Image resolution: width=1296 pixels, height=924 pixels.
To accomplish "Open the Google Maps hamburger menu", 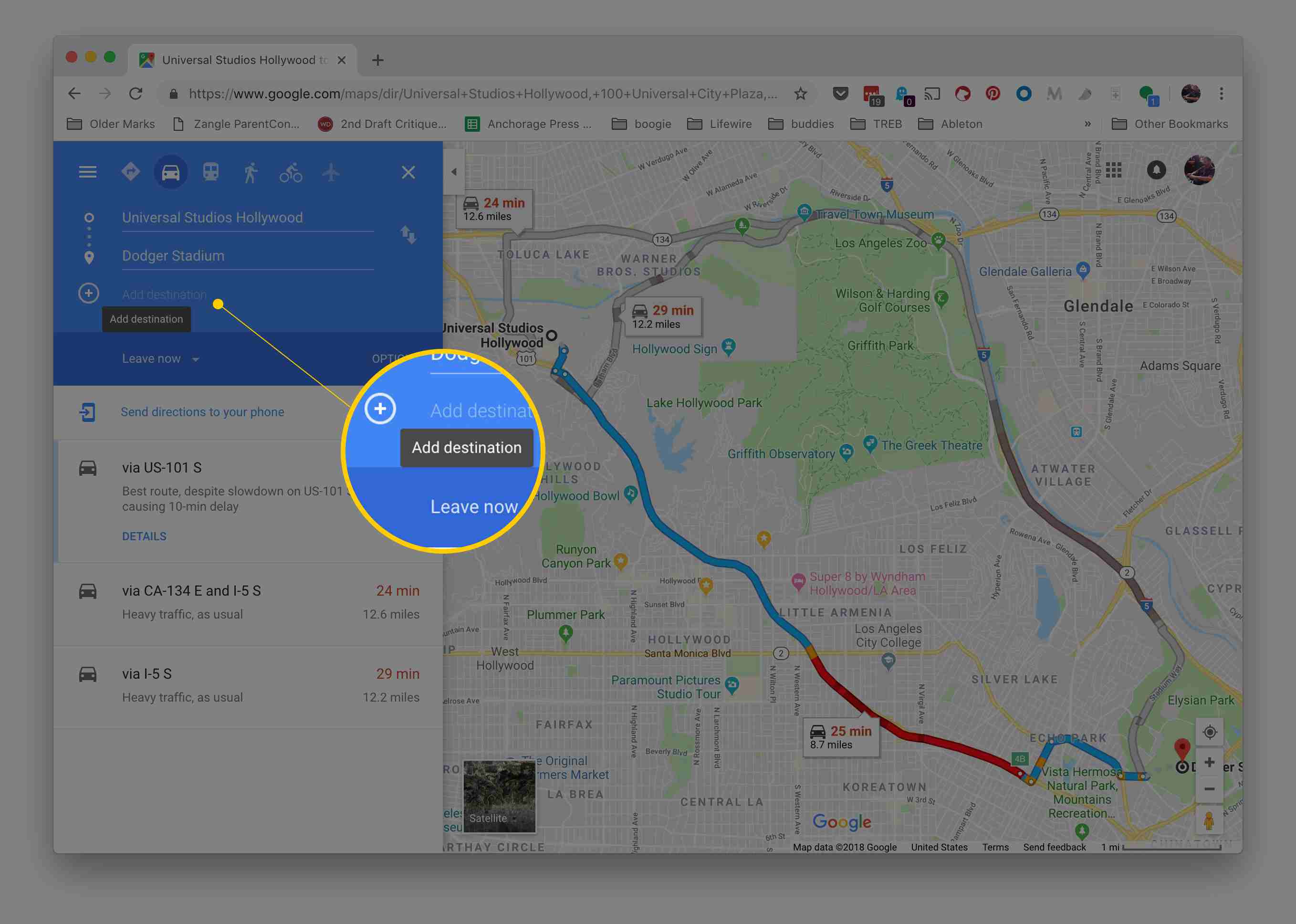I will pos(87,172).
